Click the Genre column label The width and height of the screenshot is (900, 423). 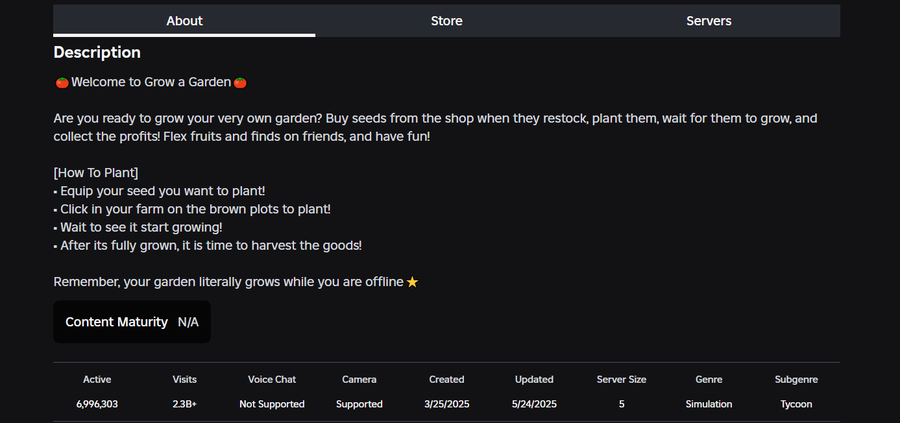709,379
